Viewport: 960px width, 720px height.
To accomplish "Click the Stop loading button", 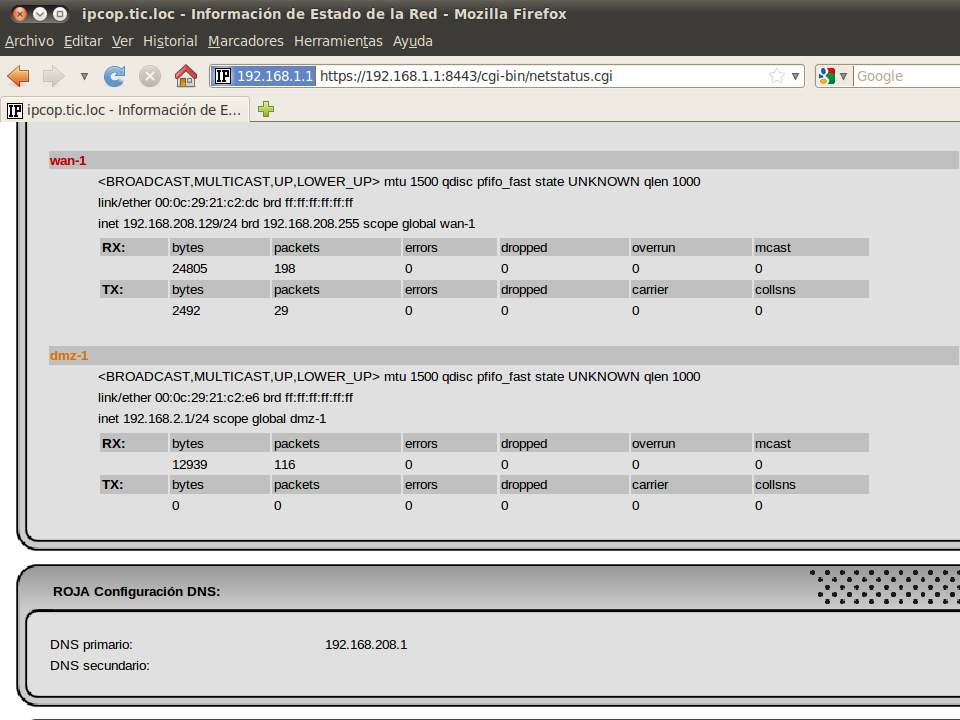I will point(150,76).
